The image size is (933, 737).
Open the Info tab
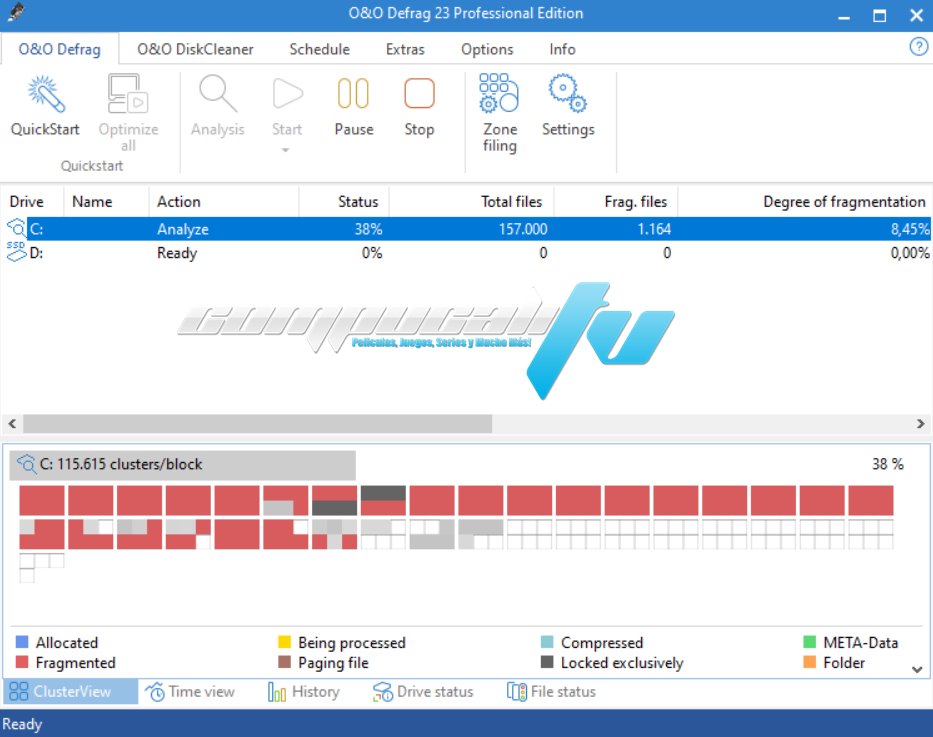pos(562,49)
